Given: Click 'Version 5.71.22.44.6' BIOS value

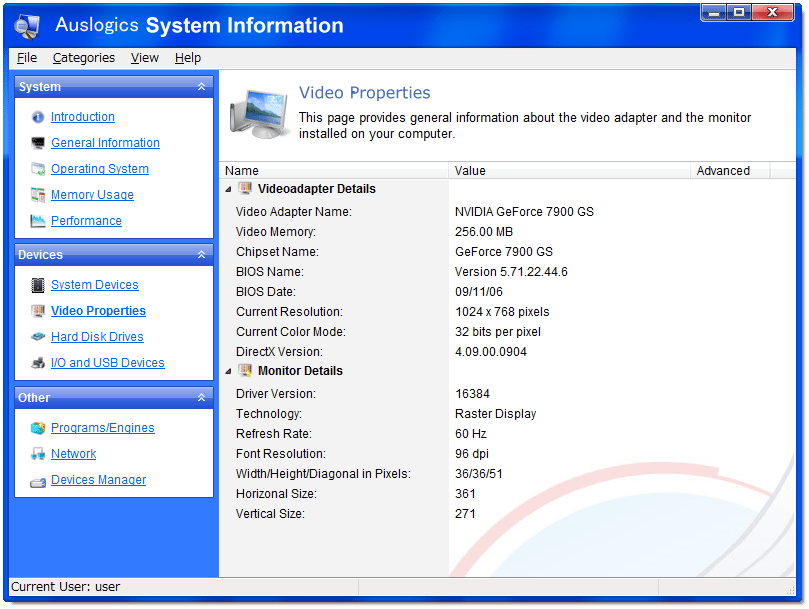Looking at the screenshot, I should [511, 272].
